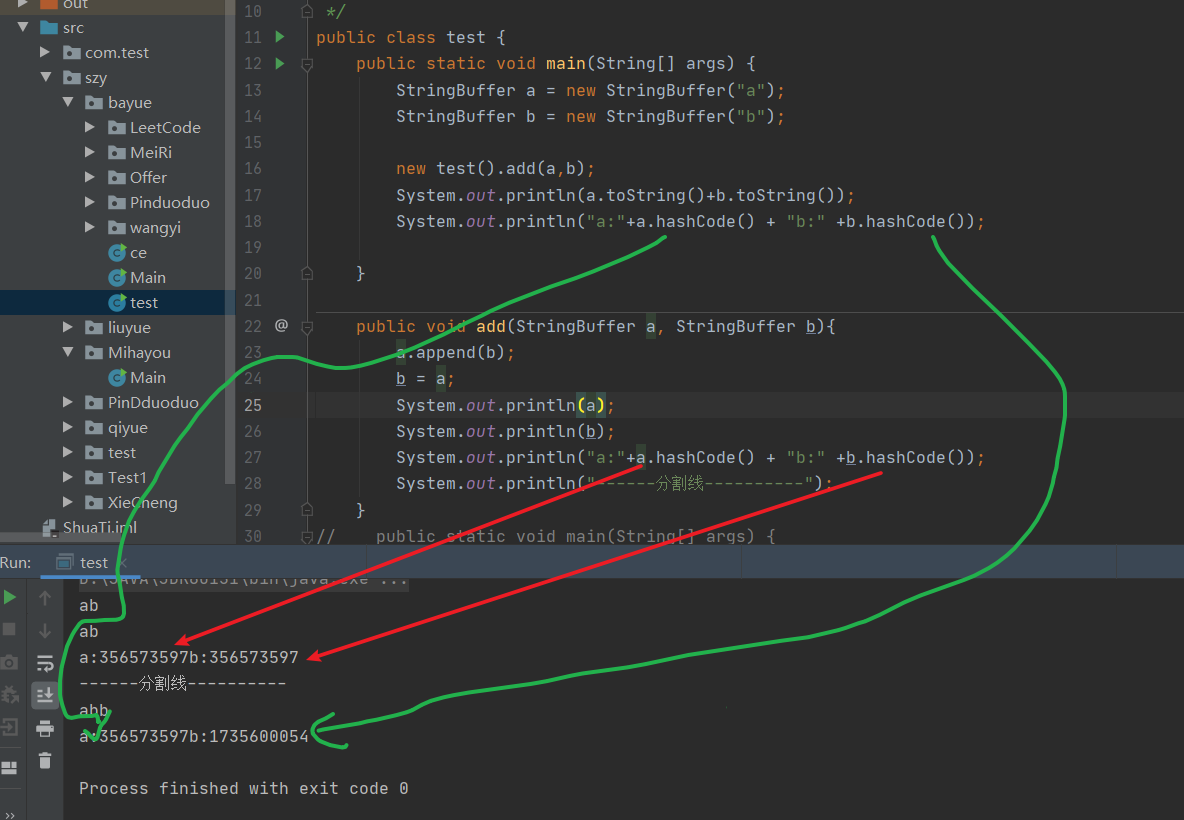Click the LeetCode package folder icon
1184x820 pixels.
point(116,128)
